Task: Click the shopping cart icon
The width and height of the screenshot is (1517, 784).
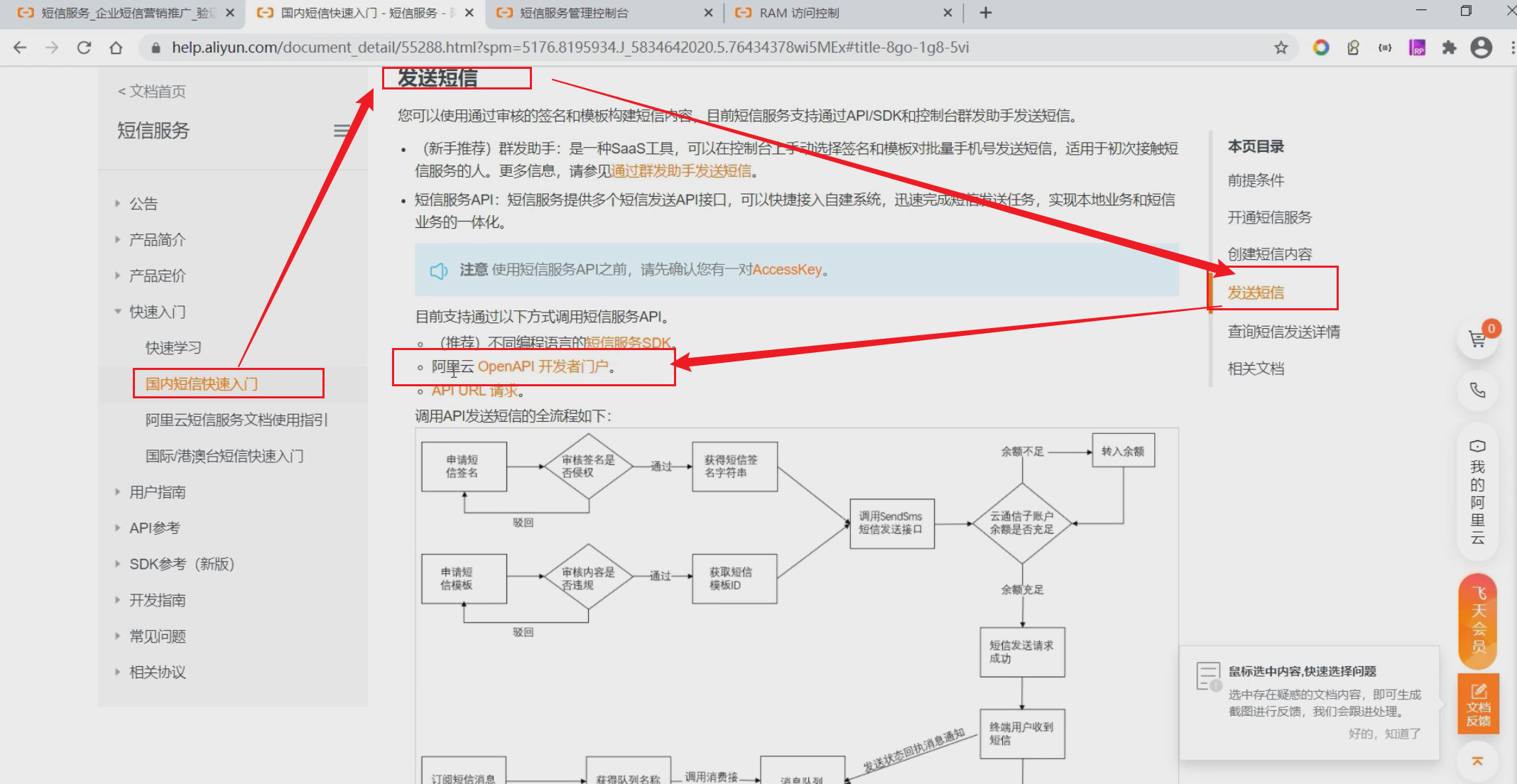Action: point(1477,339)
